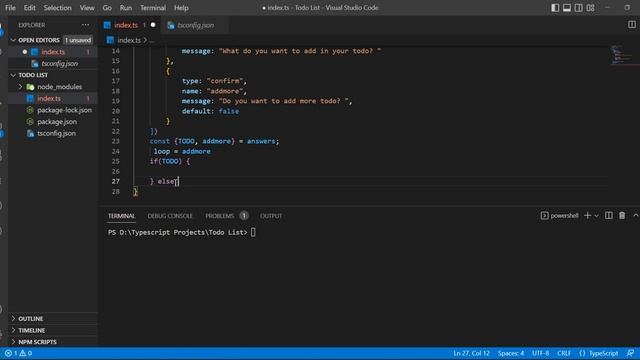Select tsconfig.json under Open Editors
This screenshot has width=640, height=360.
point(60,64)
